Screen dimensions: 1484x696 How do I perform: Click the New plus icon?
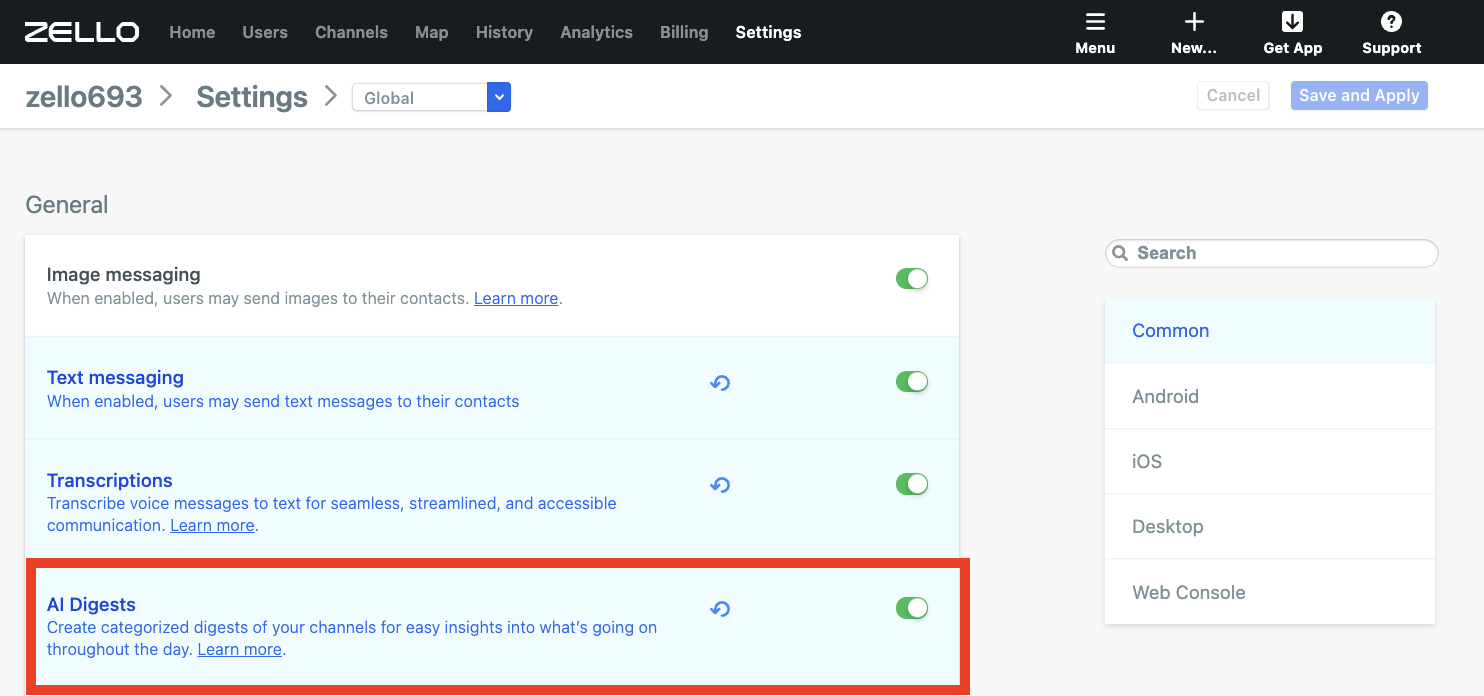click(x=1194, y=22)
